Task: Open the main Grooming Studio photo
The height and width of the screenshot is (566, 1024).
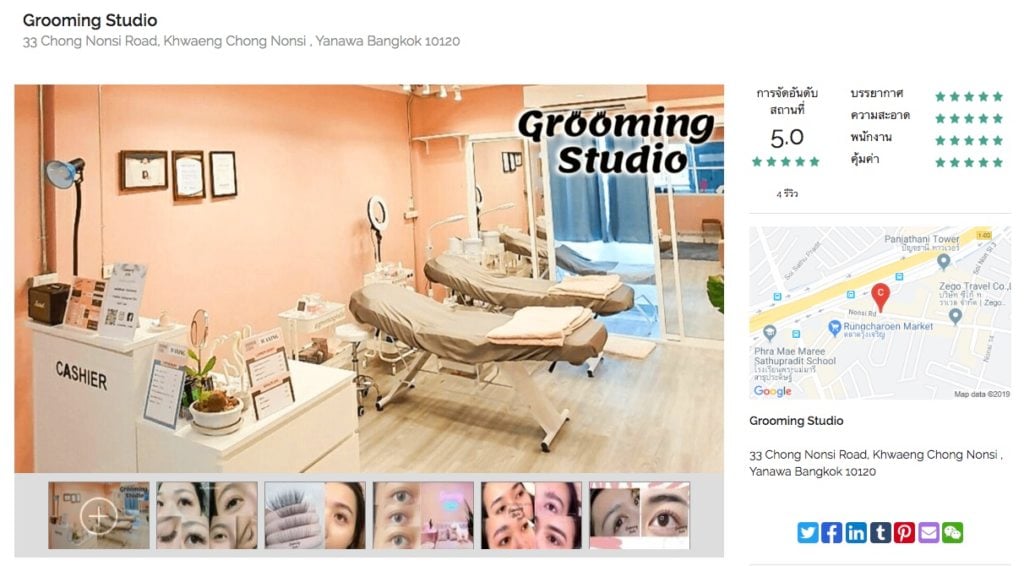Action: [369, 278]
